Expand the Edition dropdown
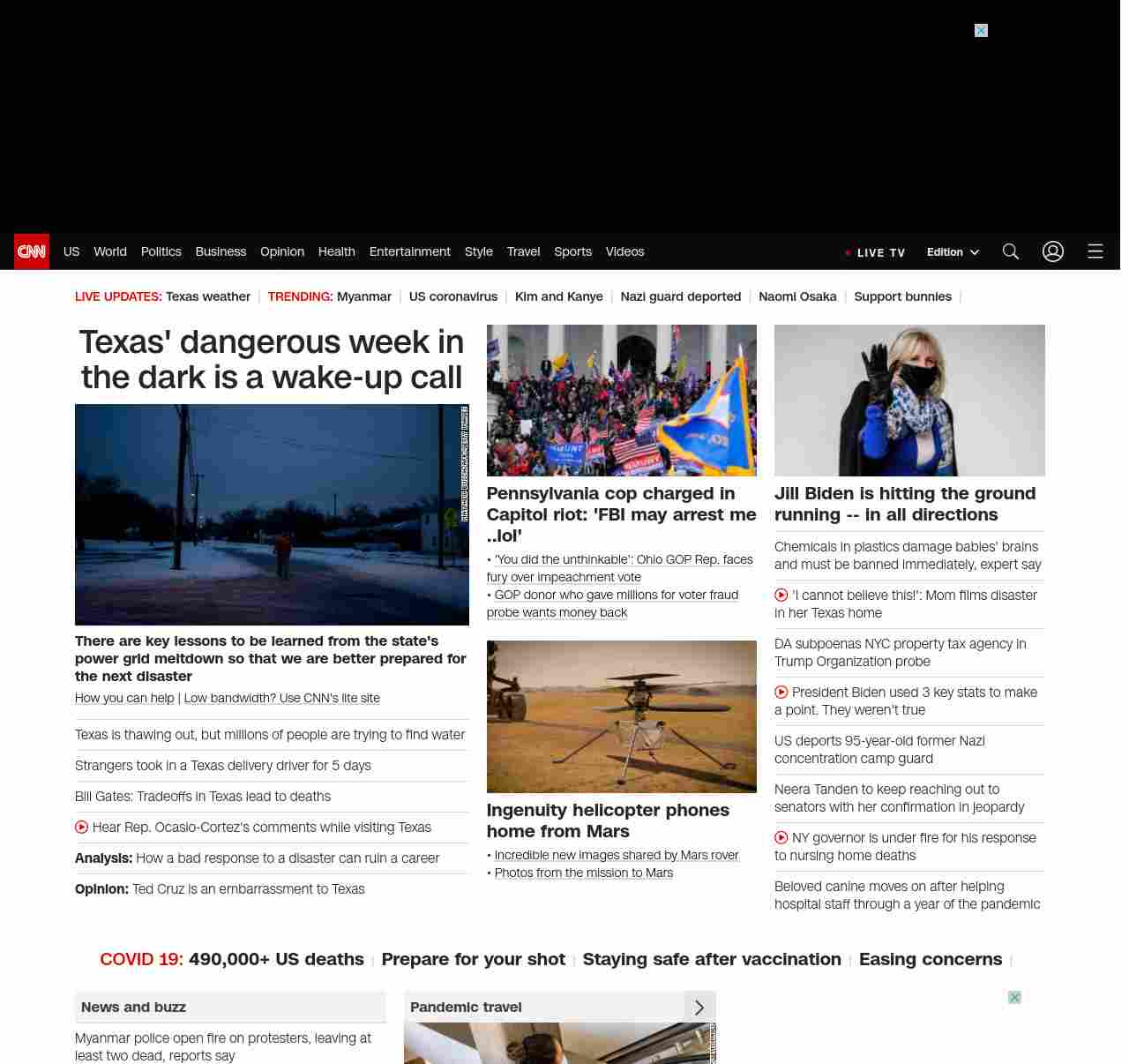Screen dimensions: 1129x1064 [953, 252]
